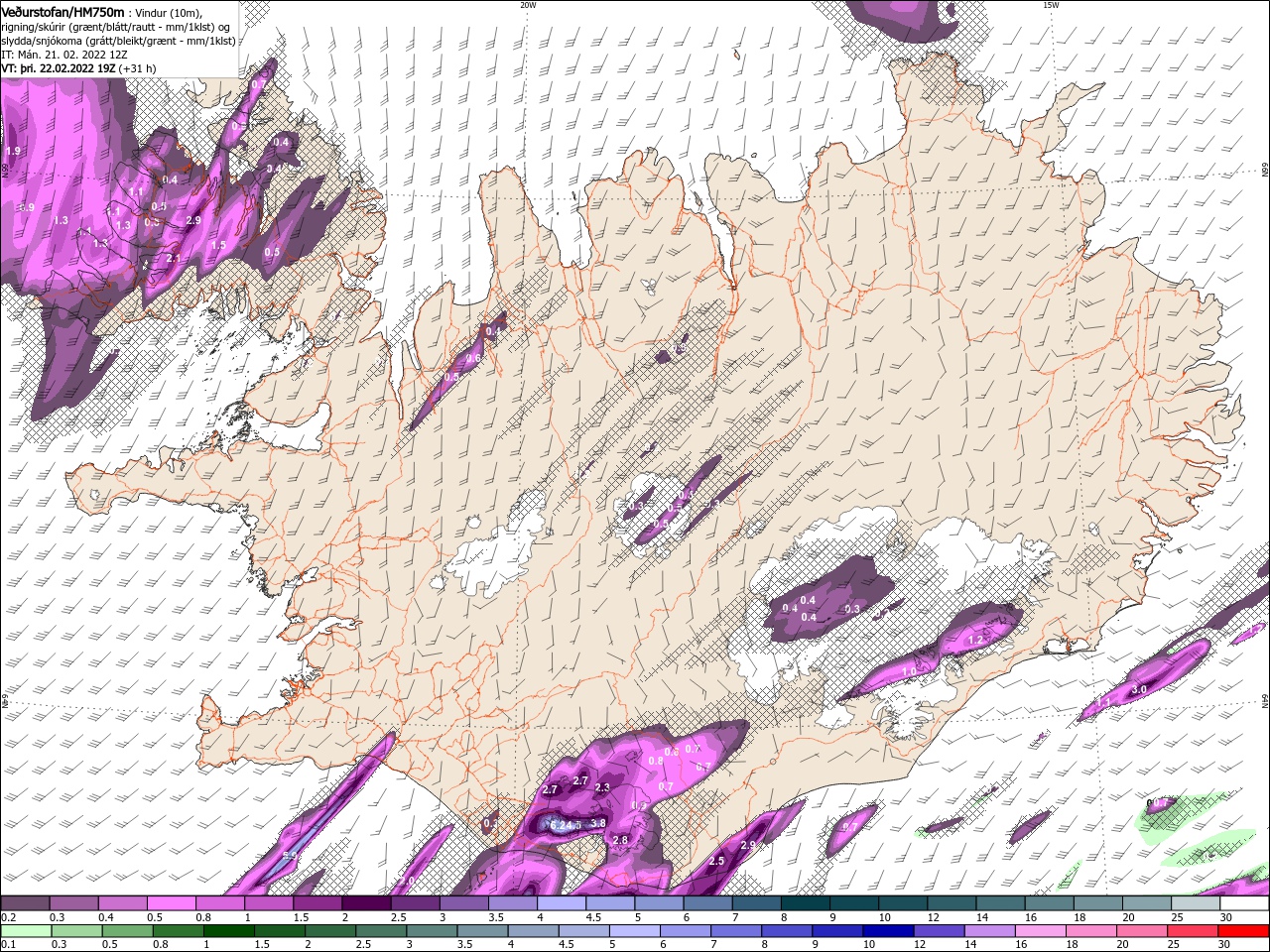Click the 1.9 precipitation value in the northwest sea
Screen dimensions: 1270x952
[x=13, y=151]
